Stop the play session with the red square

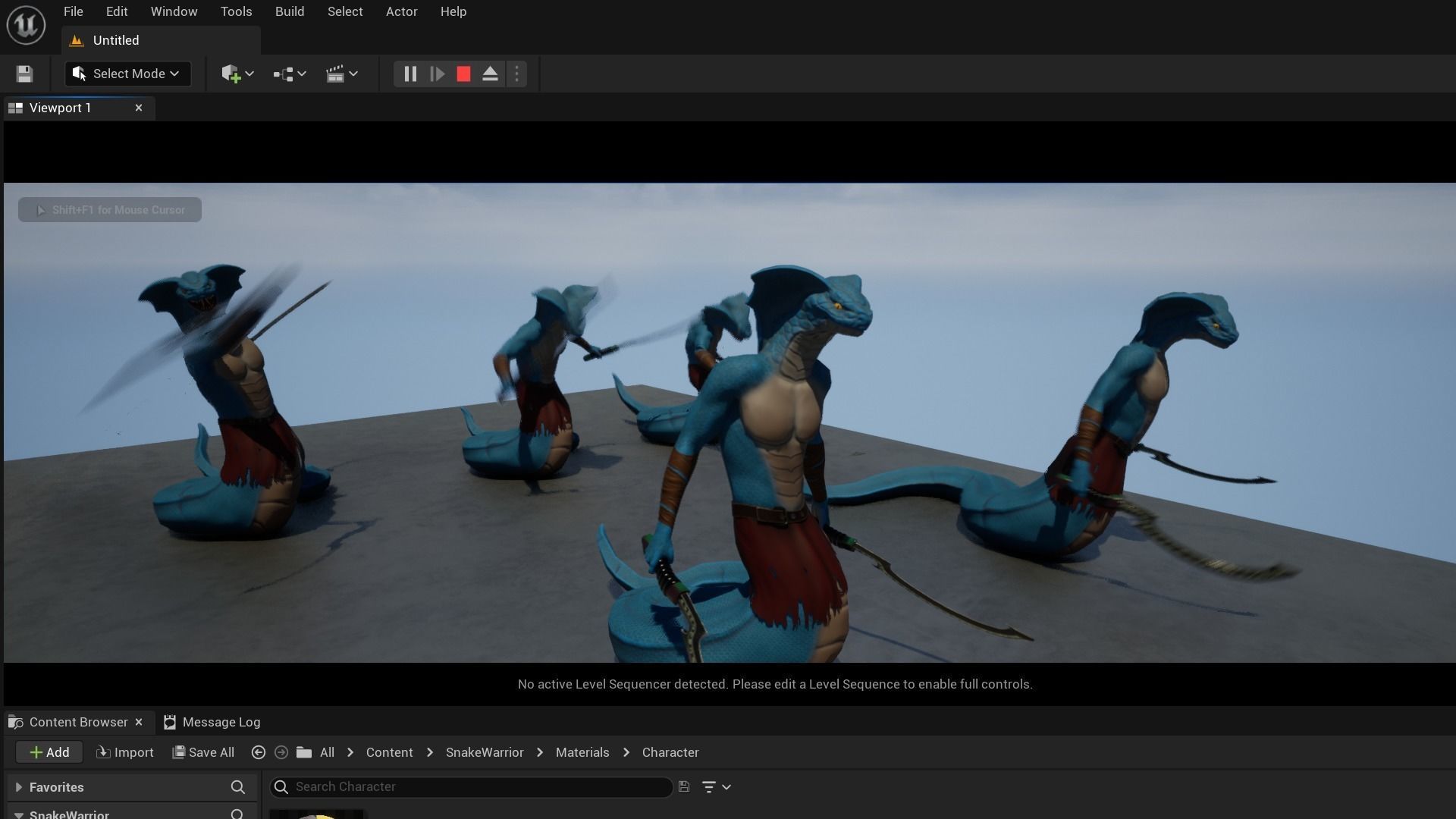pyautogui.click(x=463, y=74)
